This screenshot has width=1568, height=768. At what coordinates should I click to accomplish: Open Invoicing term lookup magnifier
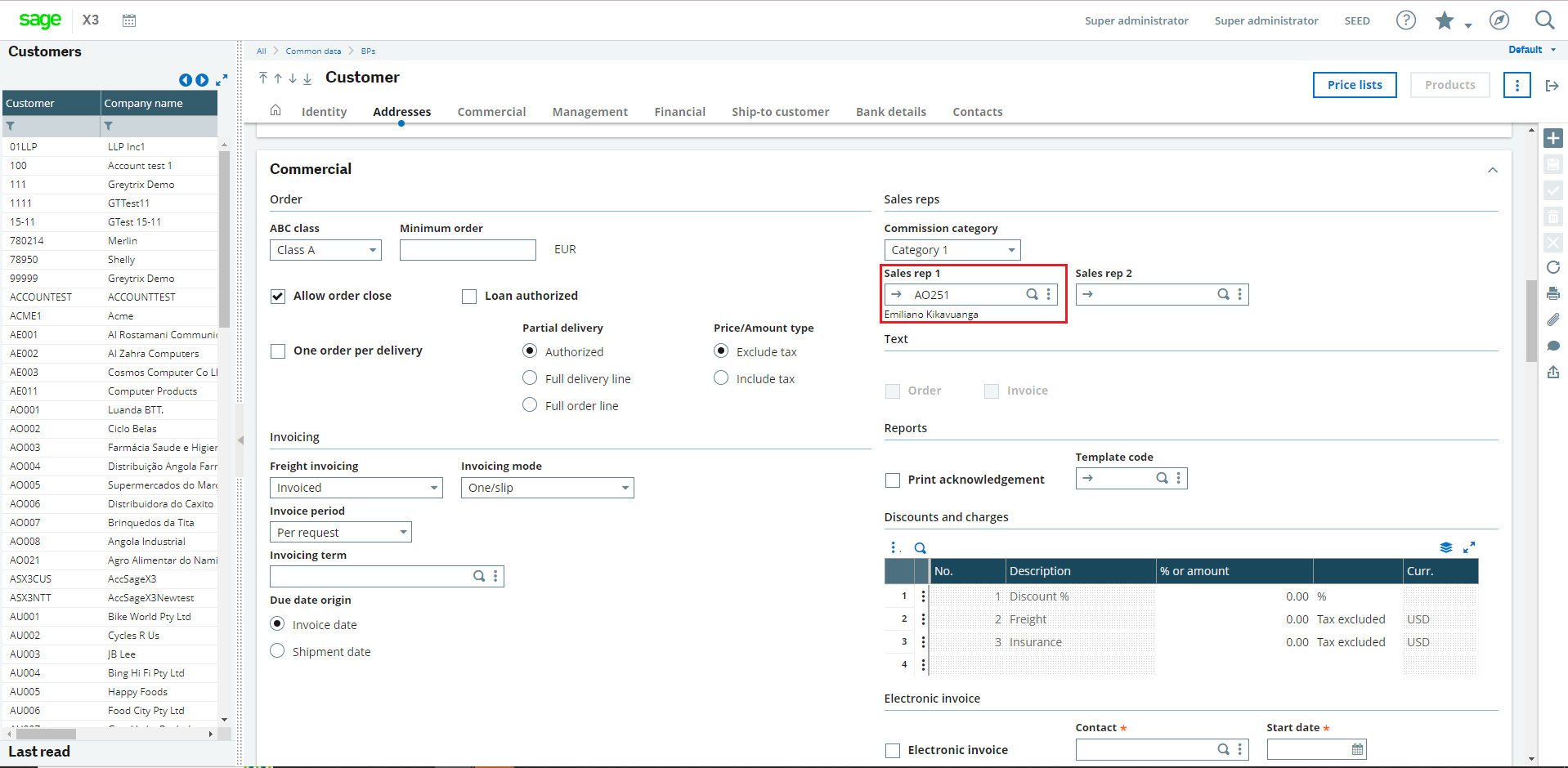click(x=479, y=576)
